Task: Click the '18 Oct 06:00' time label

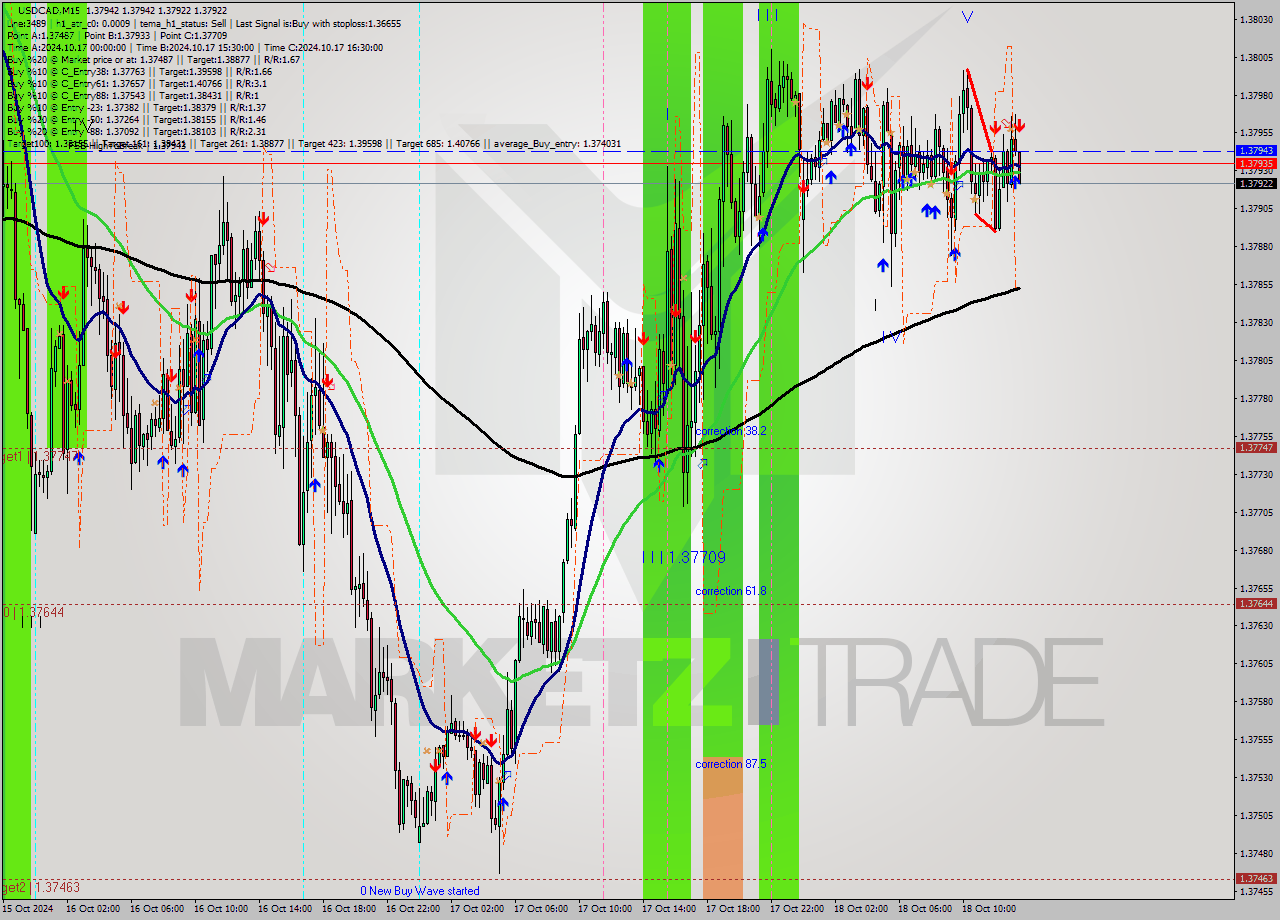Action: pyautogui.click(x=925, y=909)
